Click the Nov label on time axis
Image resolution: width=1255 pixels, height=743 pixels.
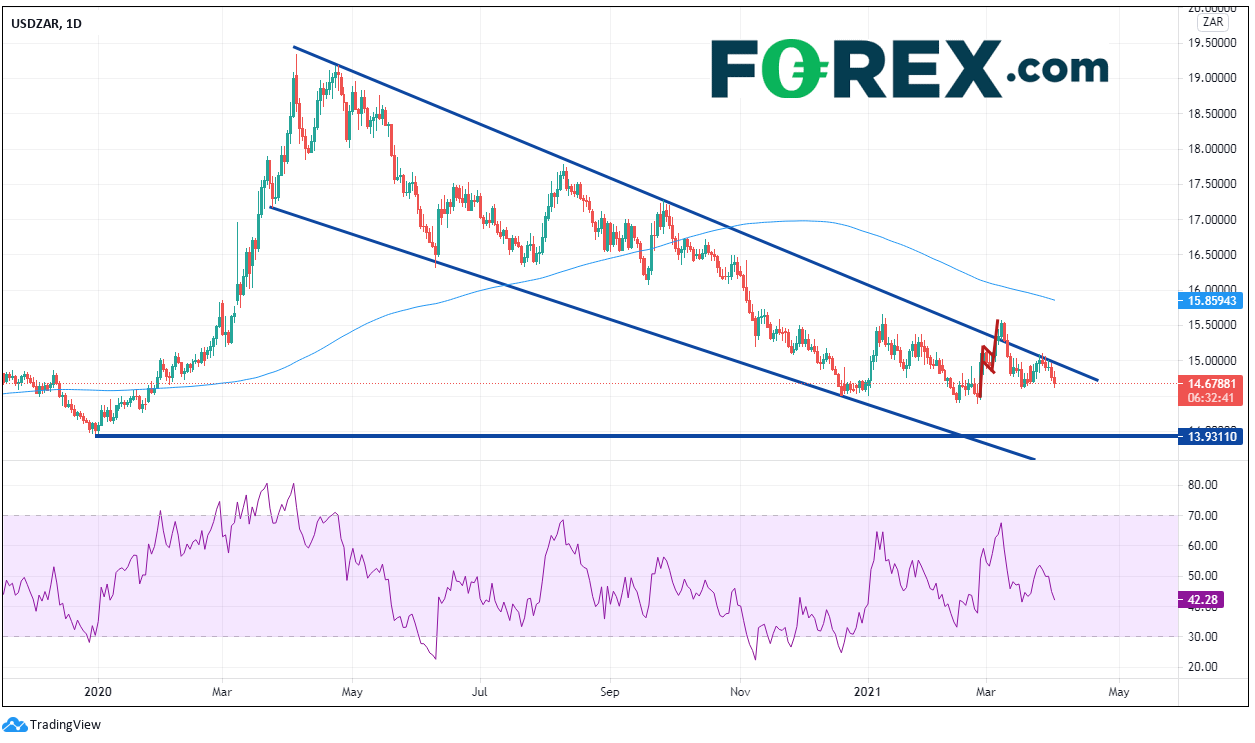(740, 690)
